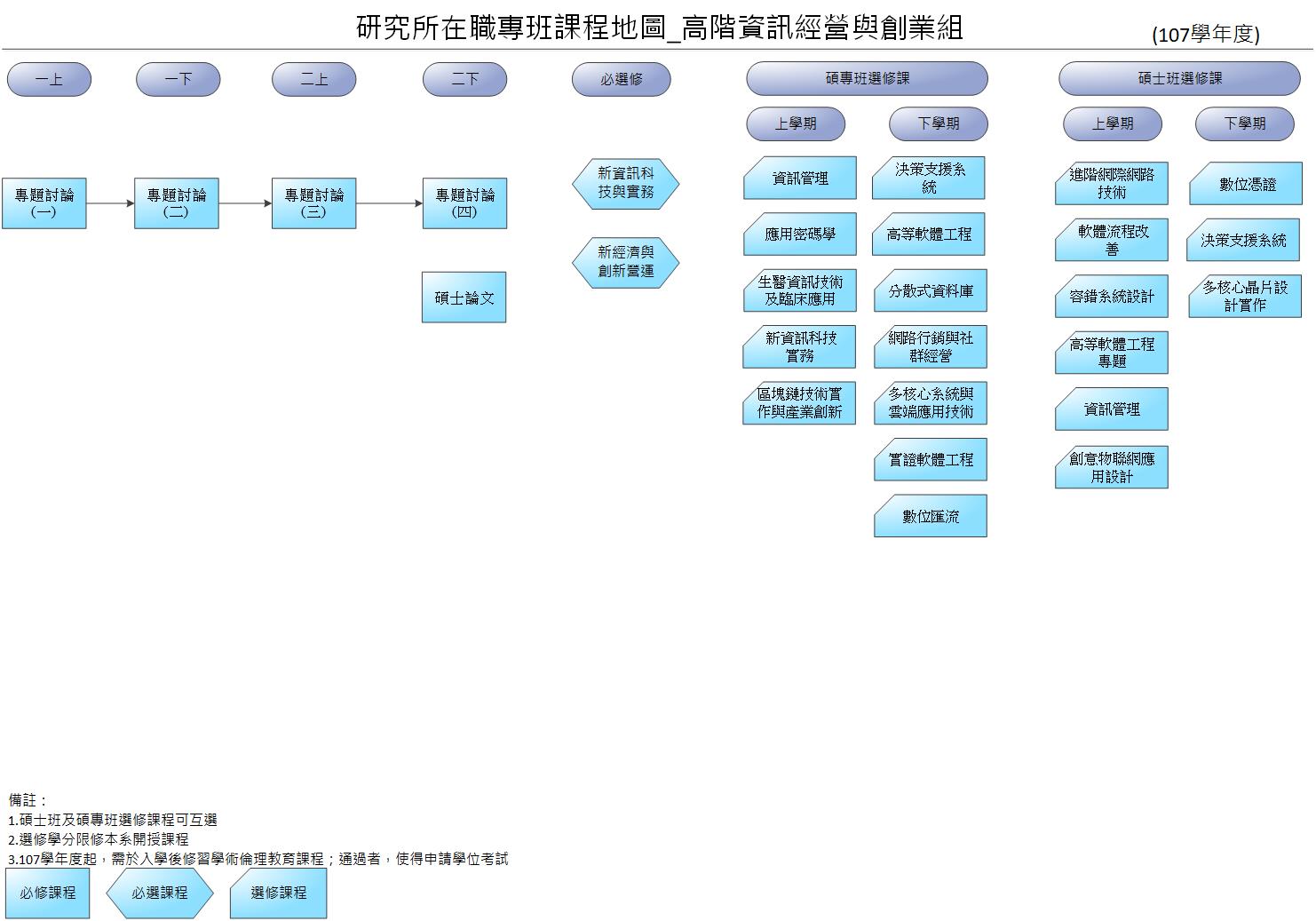Click the 進階網際網路技術 course box
Image resolution: width=1316 pixels, height=921 pixels.
1111,184
